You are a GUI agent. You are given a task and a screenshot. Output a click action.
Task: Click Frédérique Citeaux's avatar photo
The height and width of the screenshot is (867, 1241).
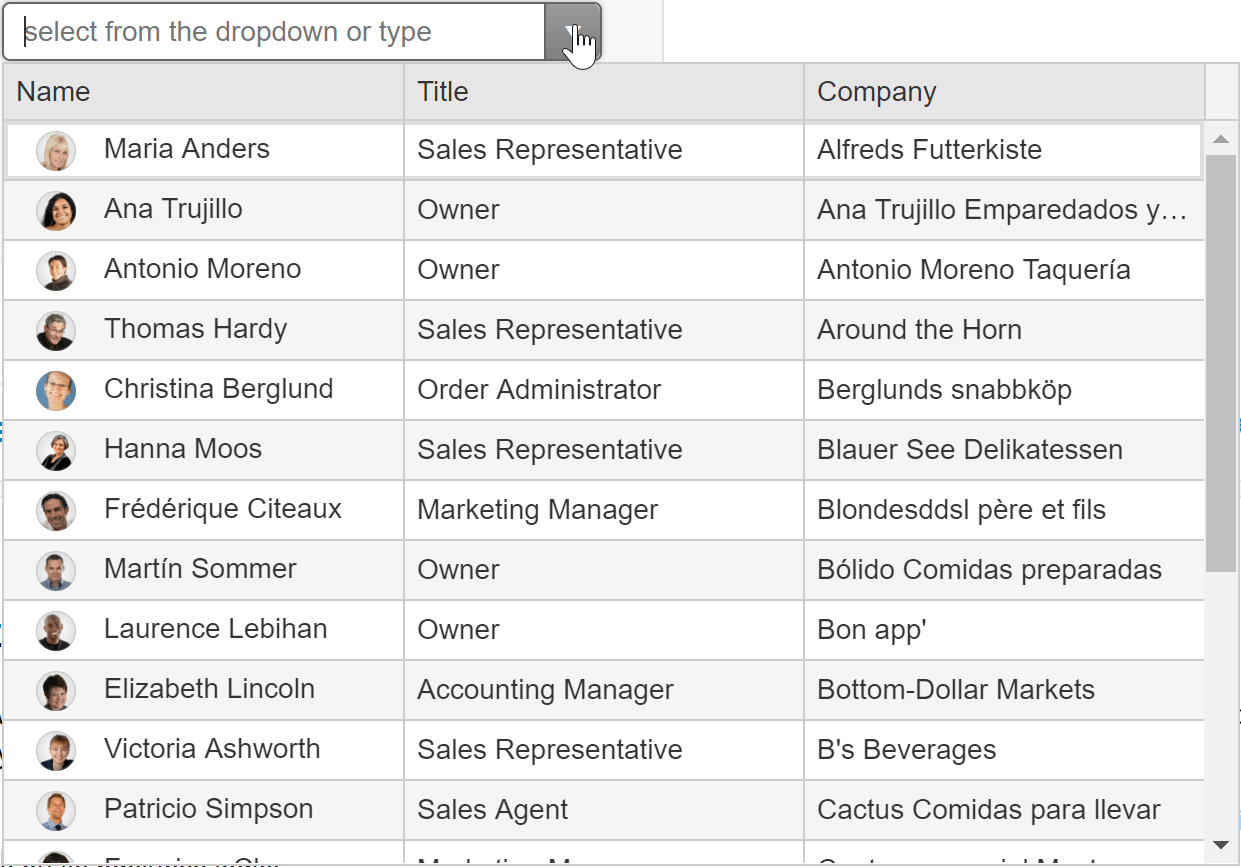[56, 511]
